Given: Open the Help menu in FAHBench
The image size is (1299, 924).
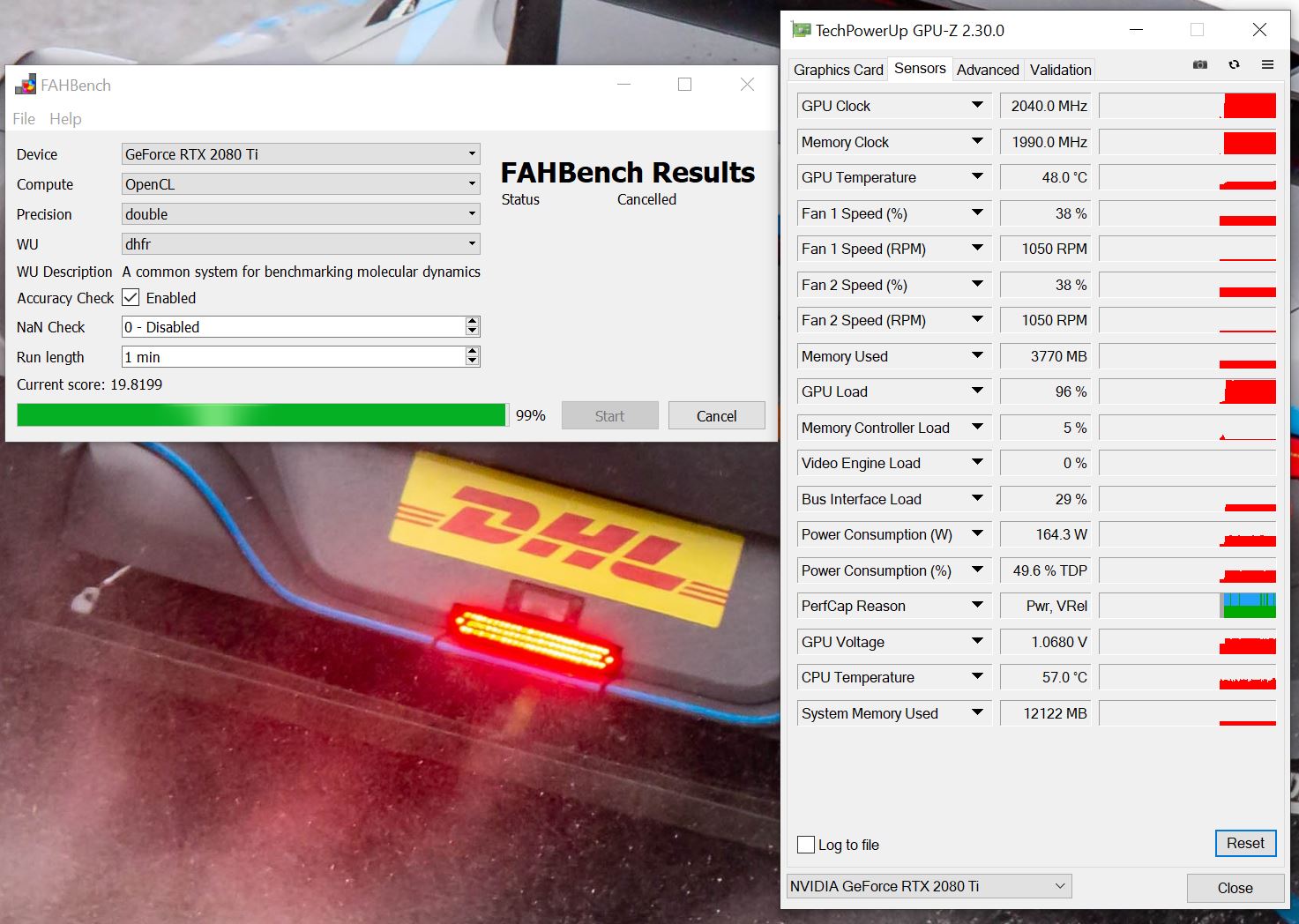Looking at the screenshot, I should pos(65,118).
